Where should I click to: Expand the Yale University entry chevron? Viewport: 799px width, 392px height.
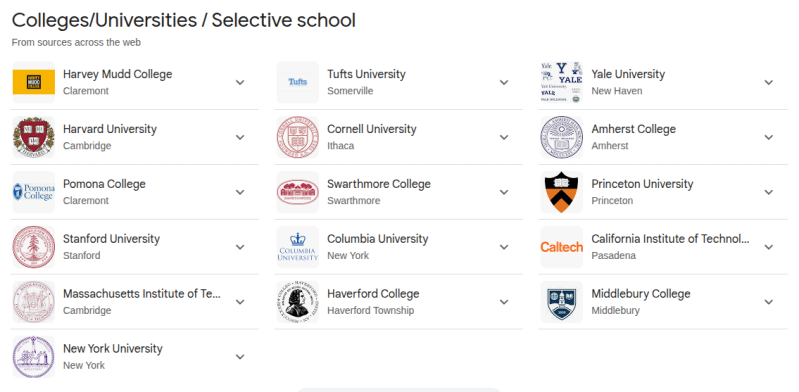click(x=768, y=83)
